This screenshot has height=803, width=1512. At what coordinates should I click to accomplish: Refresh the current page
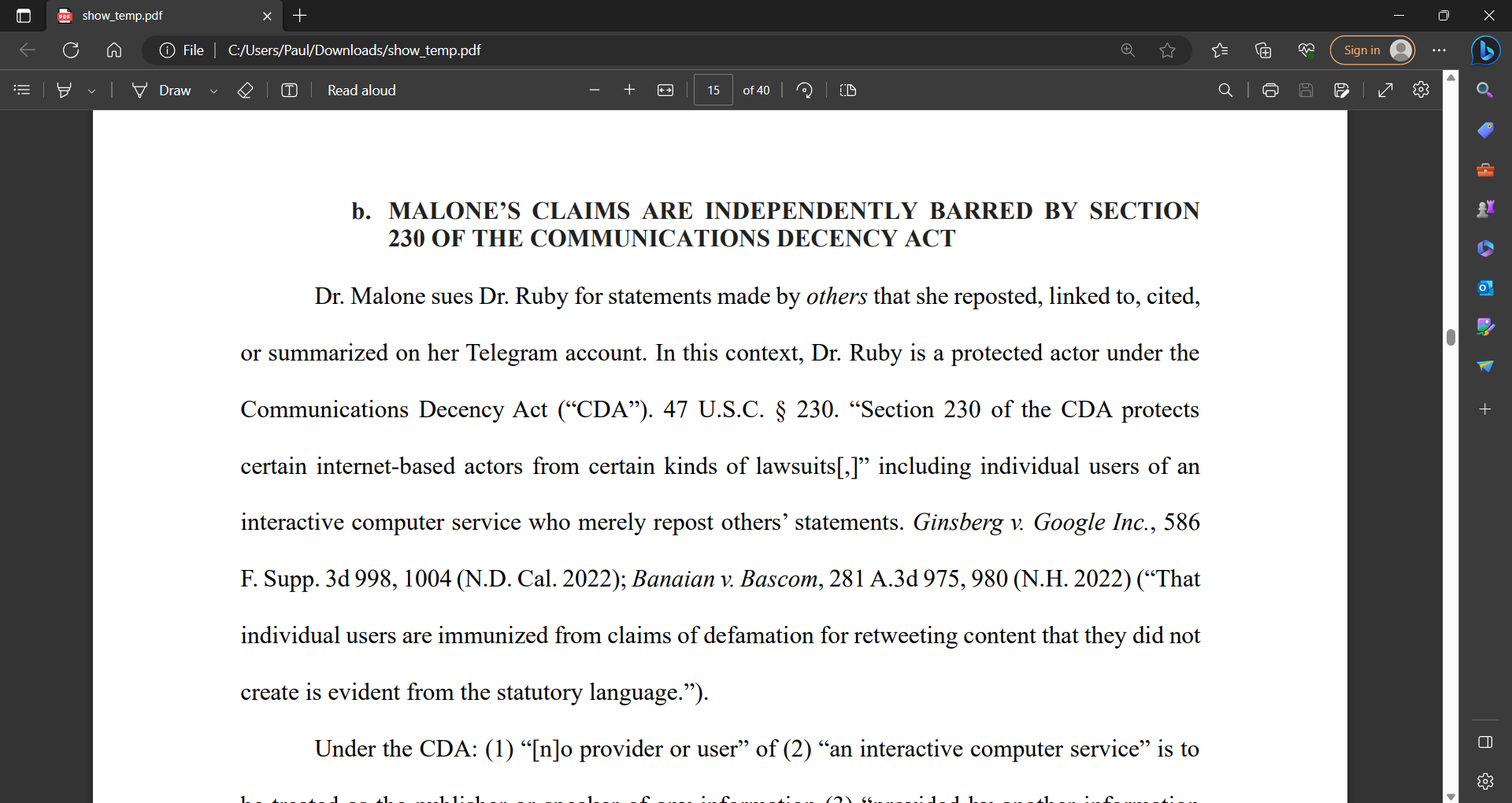coord(71,50)
